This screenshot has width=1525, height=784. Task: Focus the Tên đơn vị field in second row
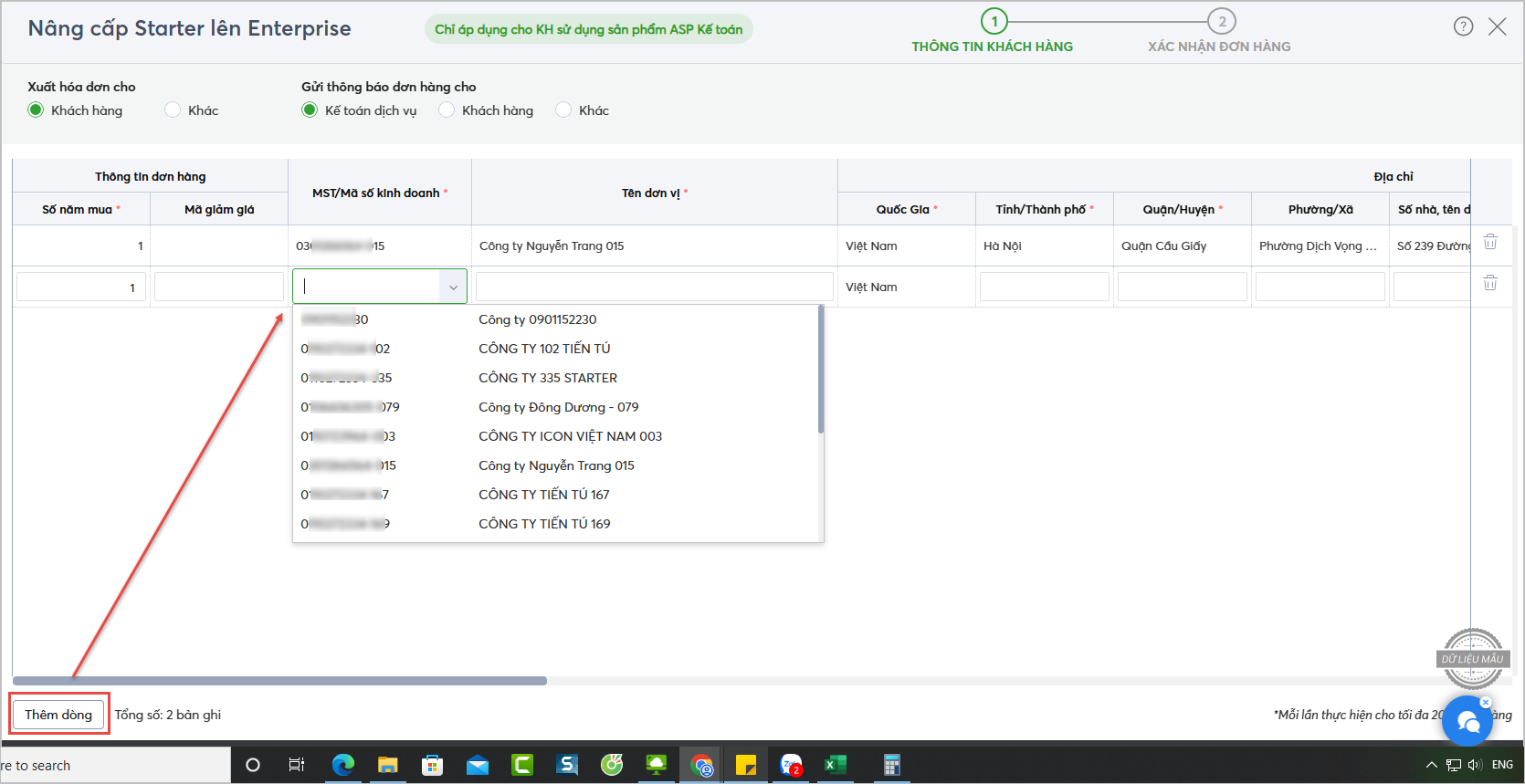[x=655, y=287]
